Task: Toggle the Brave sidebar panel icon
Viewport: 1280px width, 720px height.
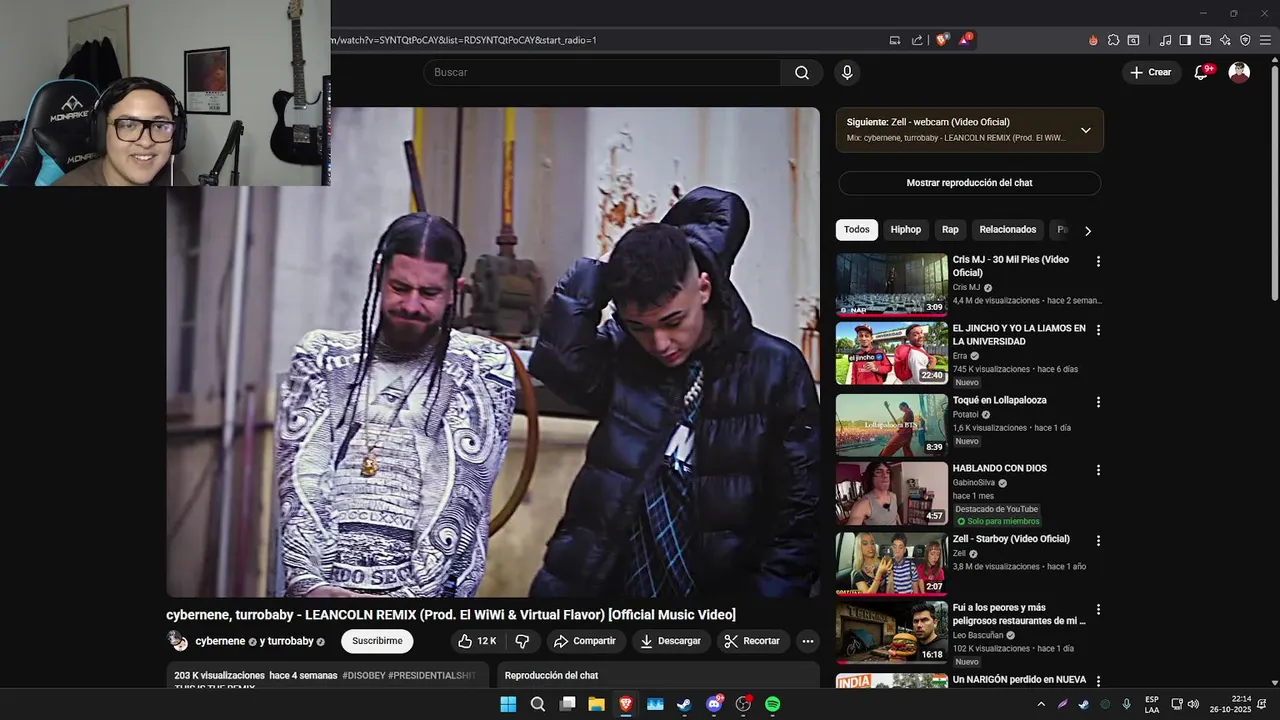Action: [x=1185, y=40]
